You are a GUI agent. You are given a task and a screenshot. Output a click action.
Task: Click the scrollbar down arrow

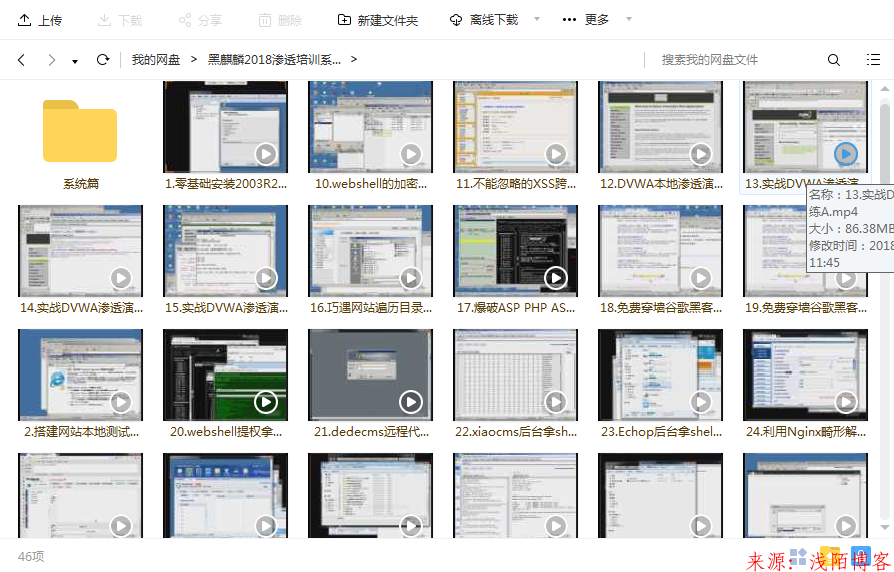click(884, 528)
